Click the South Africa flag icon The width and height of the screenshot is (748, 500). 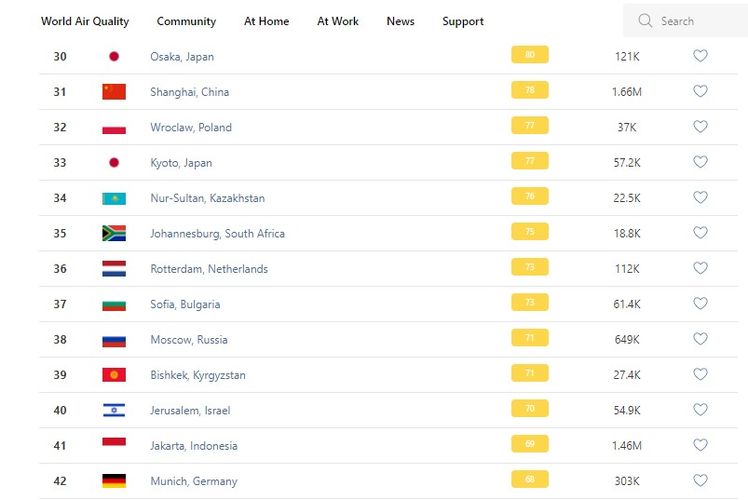[x=114, y=233]
